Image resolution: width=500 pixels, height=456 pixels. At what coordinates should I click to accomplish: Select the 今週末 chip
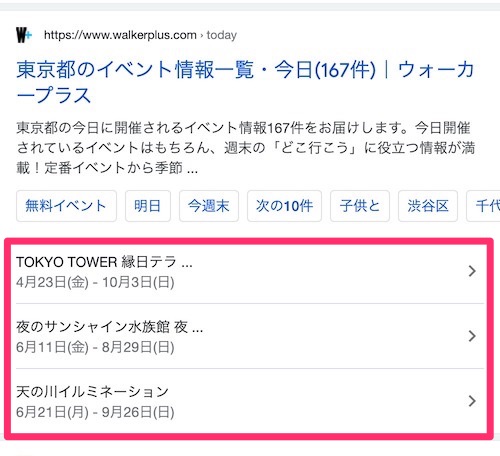coord(209,206)
